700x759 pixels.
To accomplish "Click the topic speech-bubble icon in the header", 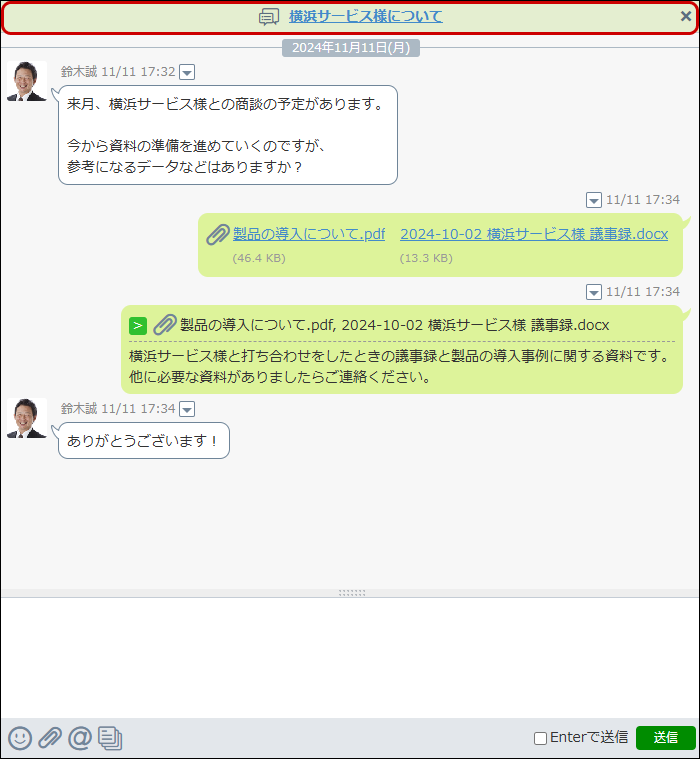I will point(269,17).
